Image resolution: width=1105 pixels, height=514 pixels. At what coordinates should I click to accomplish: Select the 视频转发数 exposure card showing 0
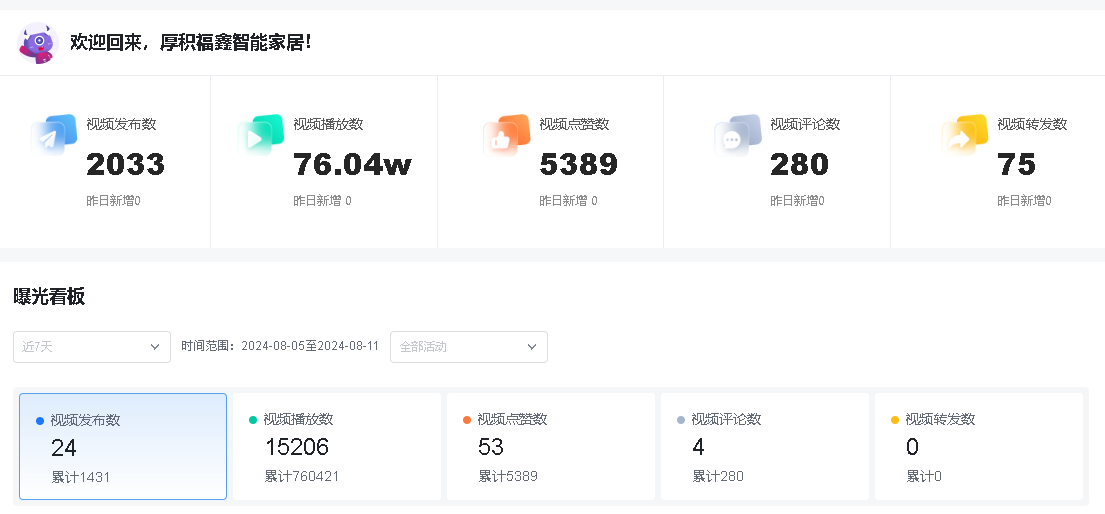click(x=979, y=447)
